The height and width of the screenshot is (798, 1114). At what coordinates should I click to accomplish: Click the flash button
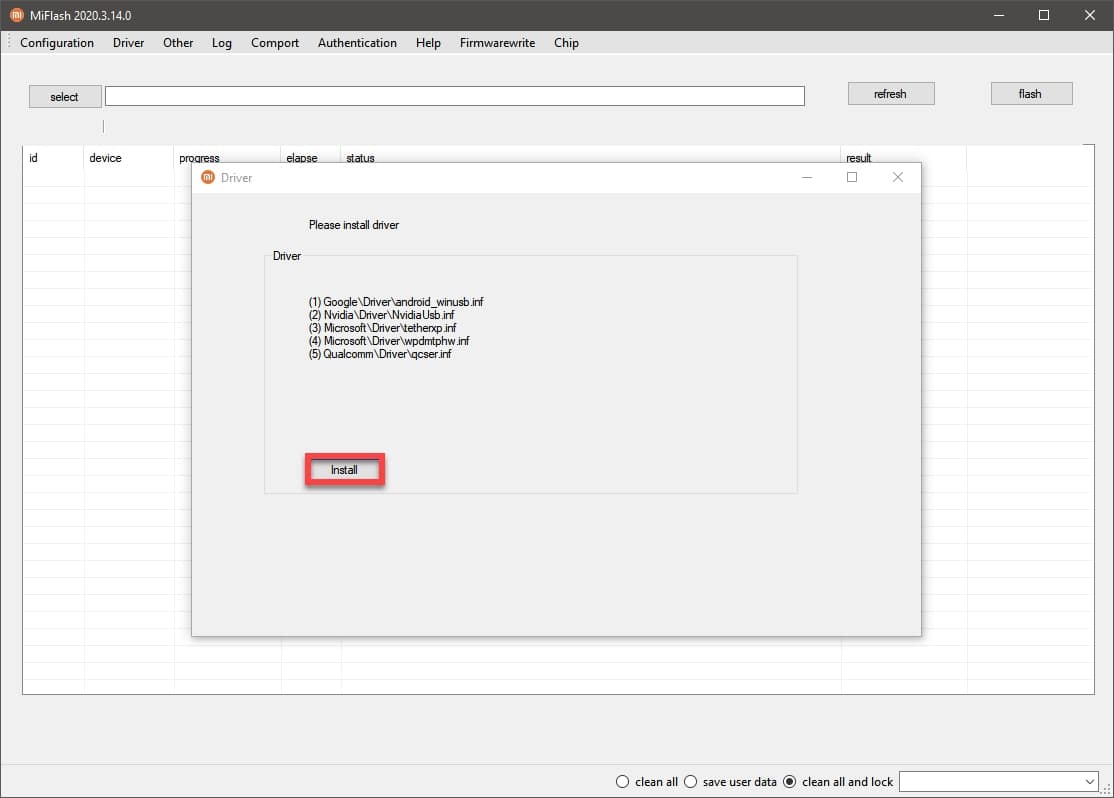pos(1030,94)
